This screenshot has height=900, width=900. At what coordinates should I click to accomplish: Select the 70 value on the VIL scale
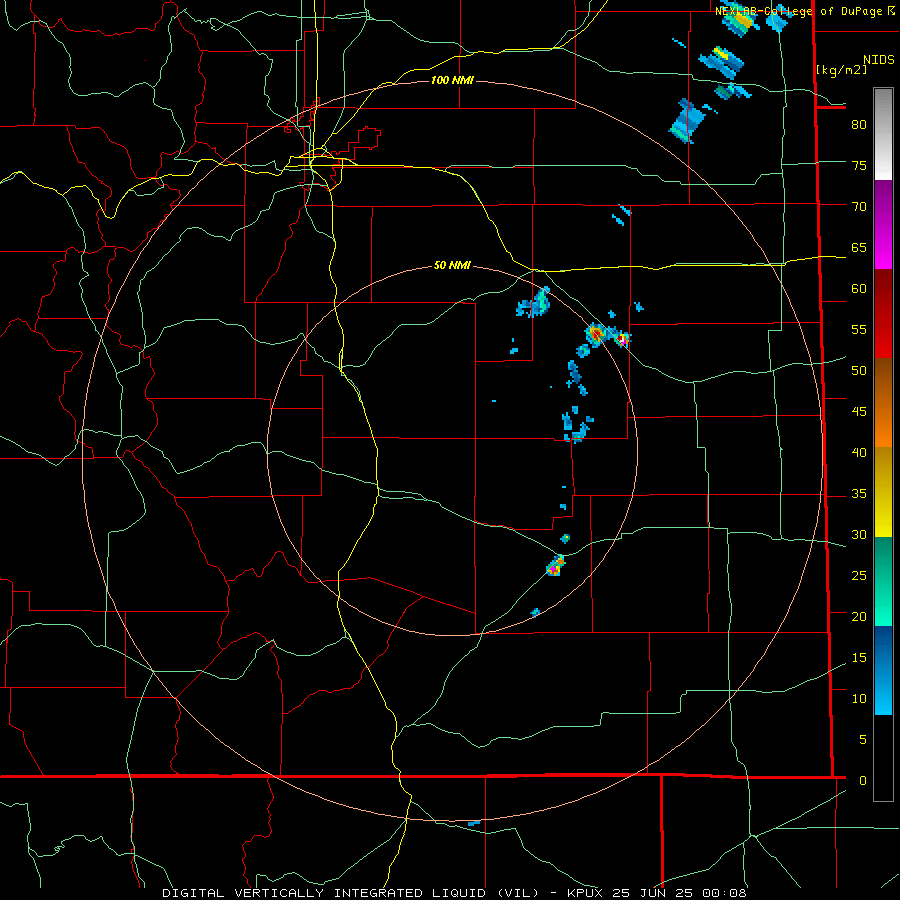point(859,207)
